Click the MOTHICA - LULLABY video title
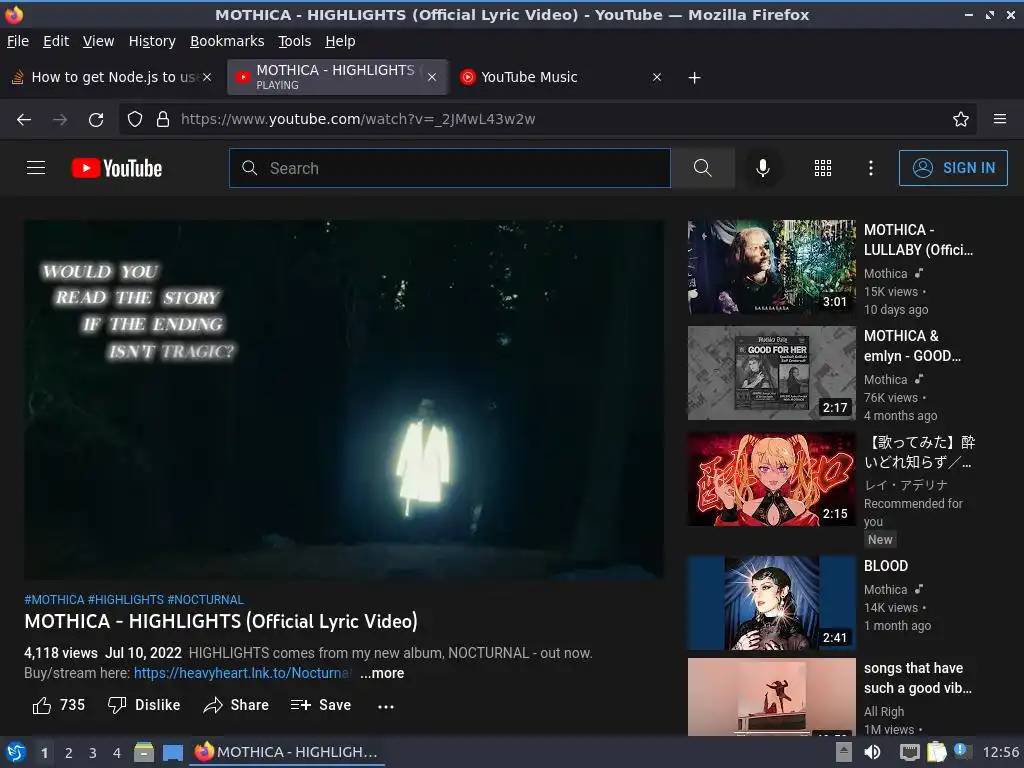1024x768 pixels. 918,240
